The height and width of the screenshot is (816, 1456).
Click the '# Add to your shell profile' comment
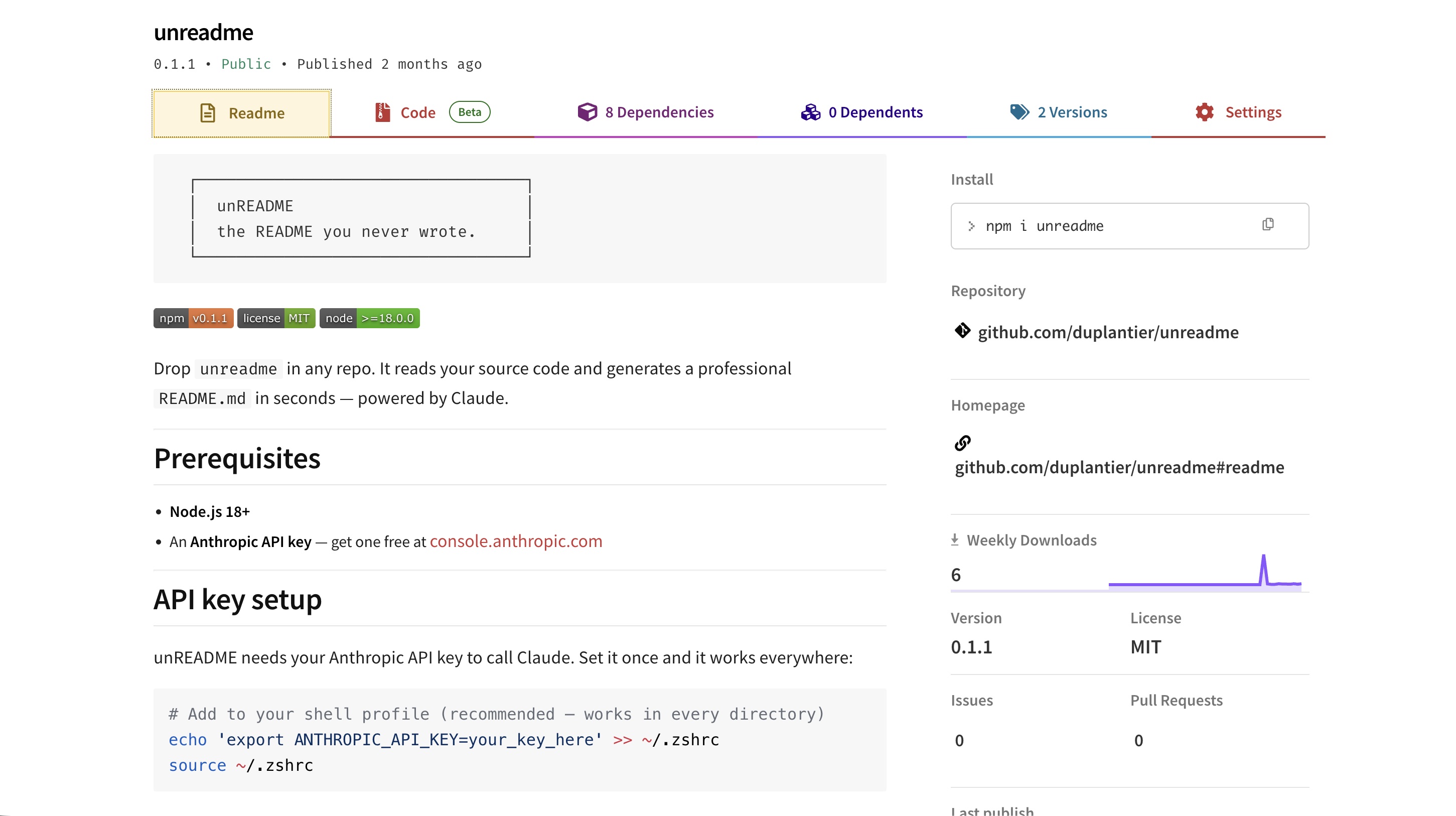point(497,714)
